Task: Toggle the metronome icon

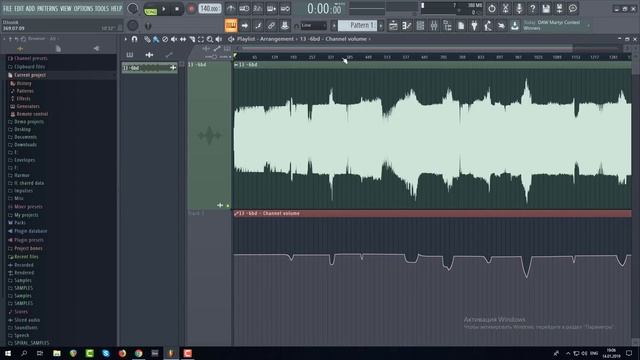Action: 231,9
